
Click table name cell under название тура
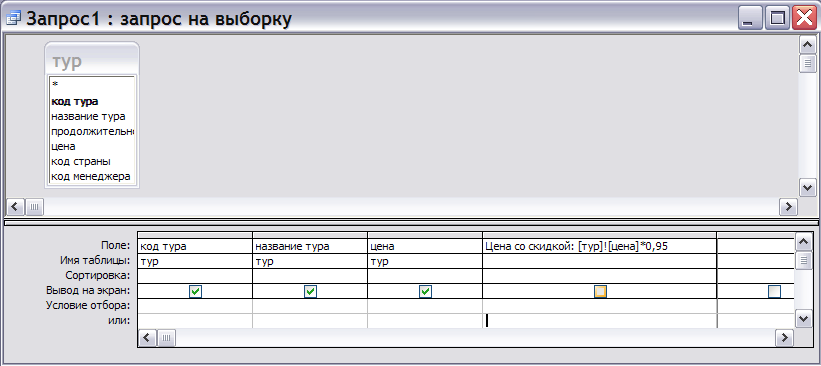tap(310, 262)
